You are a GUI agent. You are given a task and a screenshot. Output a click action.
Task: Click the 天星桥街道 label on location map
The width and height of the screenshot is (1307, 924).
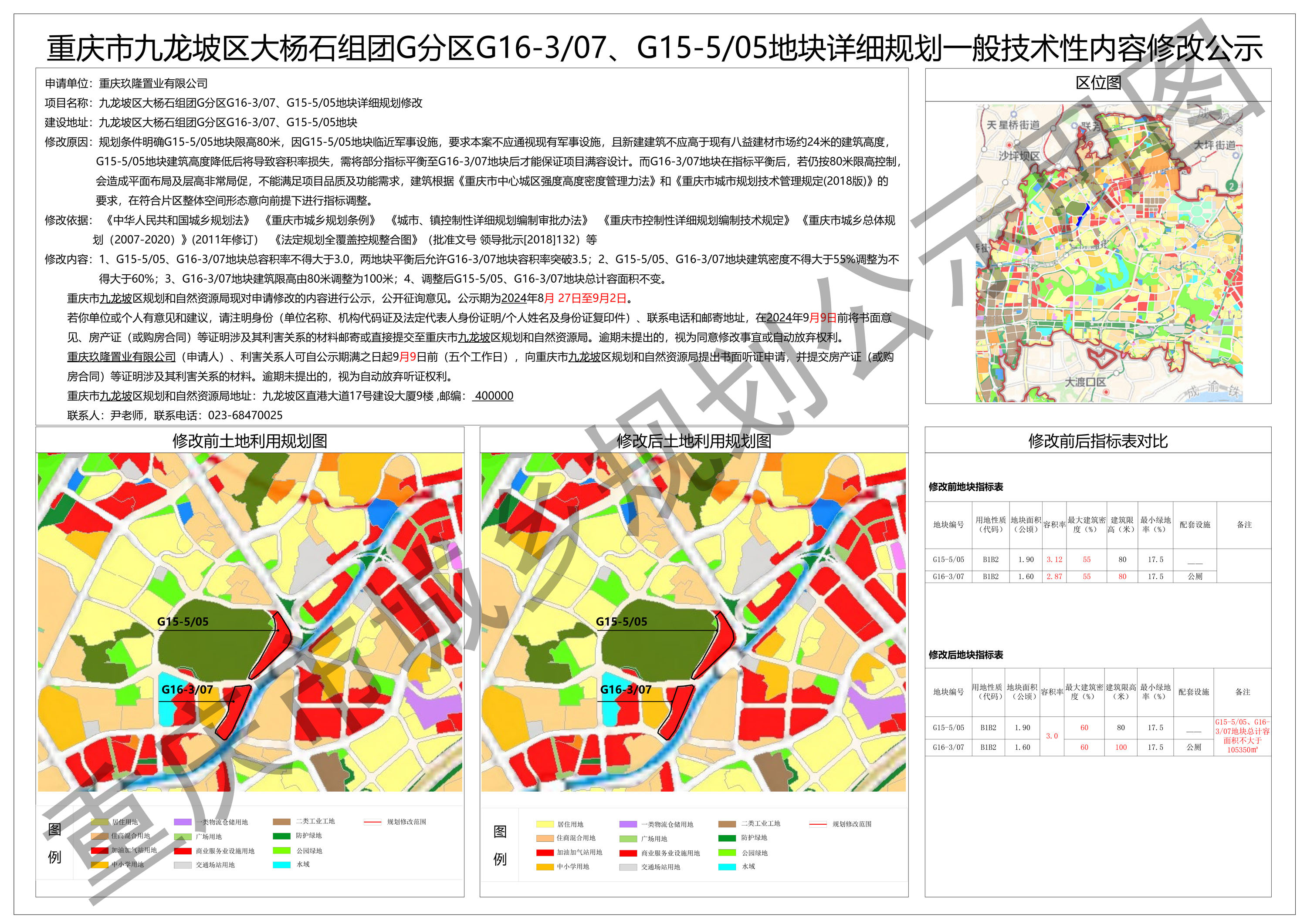(1012, 125)
